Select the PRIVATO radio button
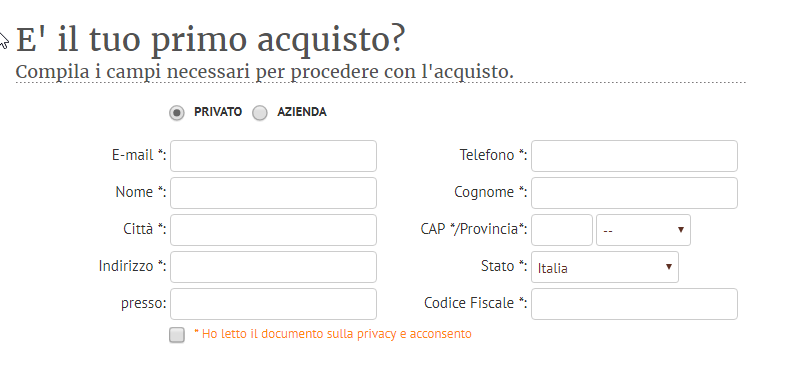The image size is (792, 367). pos(177,113)
